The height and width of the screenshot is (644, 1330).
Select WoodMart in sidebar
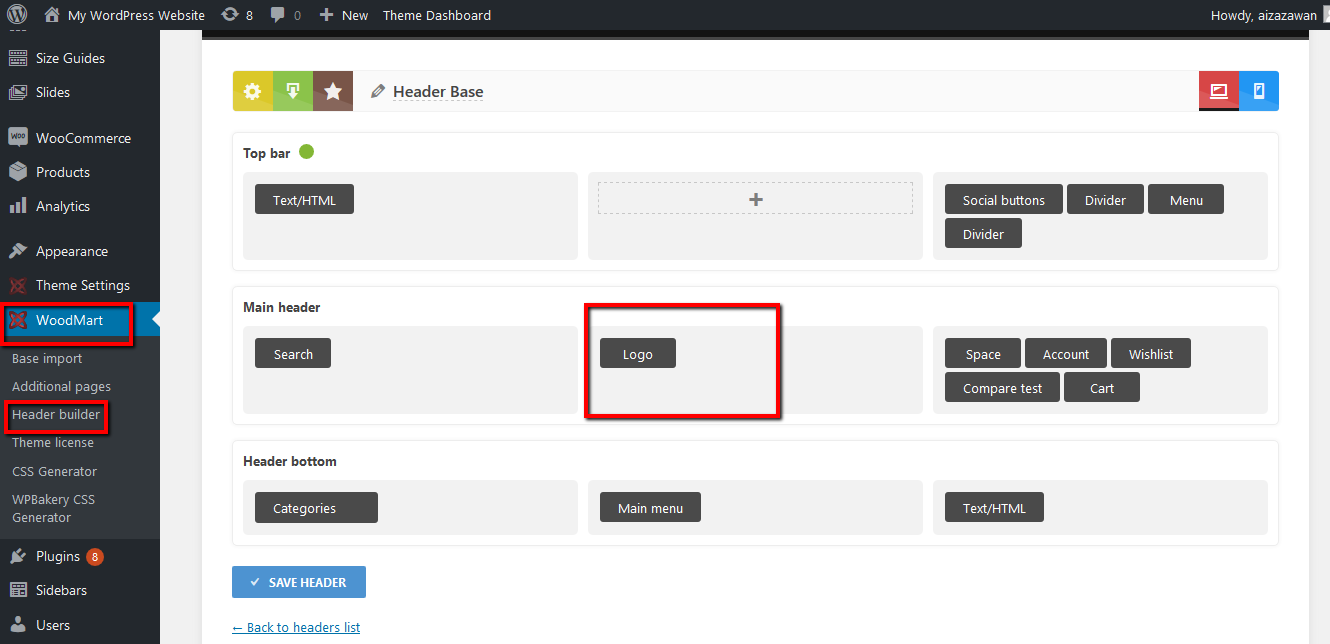[80, 320]
